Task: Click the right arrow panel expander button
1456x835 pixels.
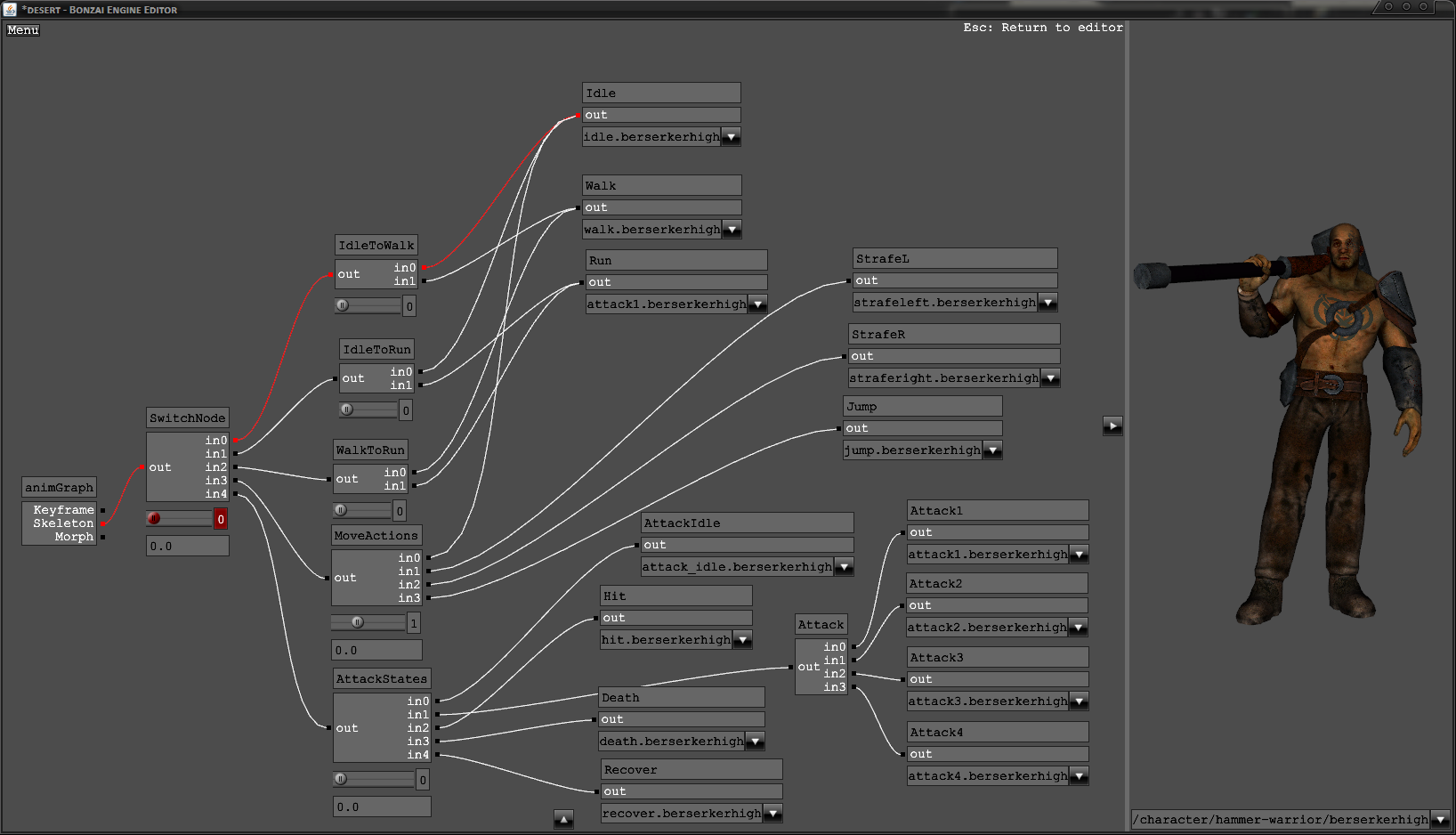Action: click(x=1112, y=426)
